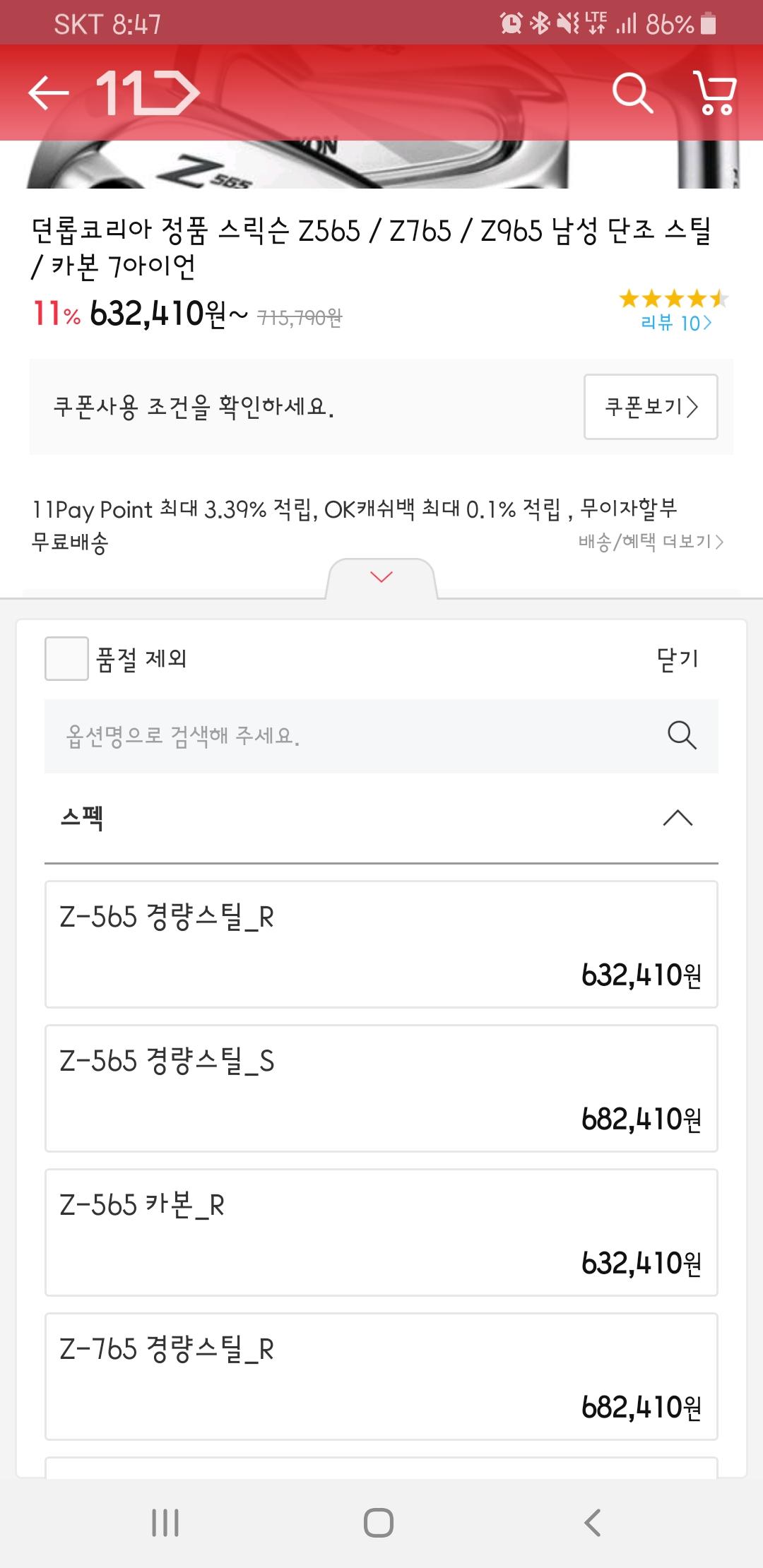Tap the back arrow icon
The width and height of the screenshot is (763, 1568).
[48, 93]
